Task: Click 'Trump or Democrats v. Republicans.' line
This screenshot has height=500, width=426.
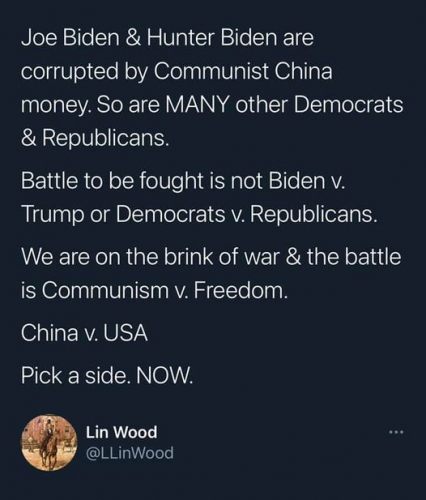Action: coord(200,214)
